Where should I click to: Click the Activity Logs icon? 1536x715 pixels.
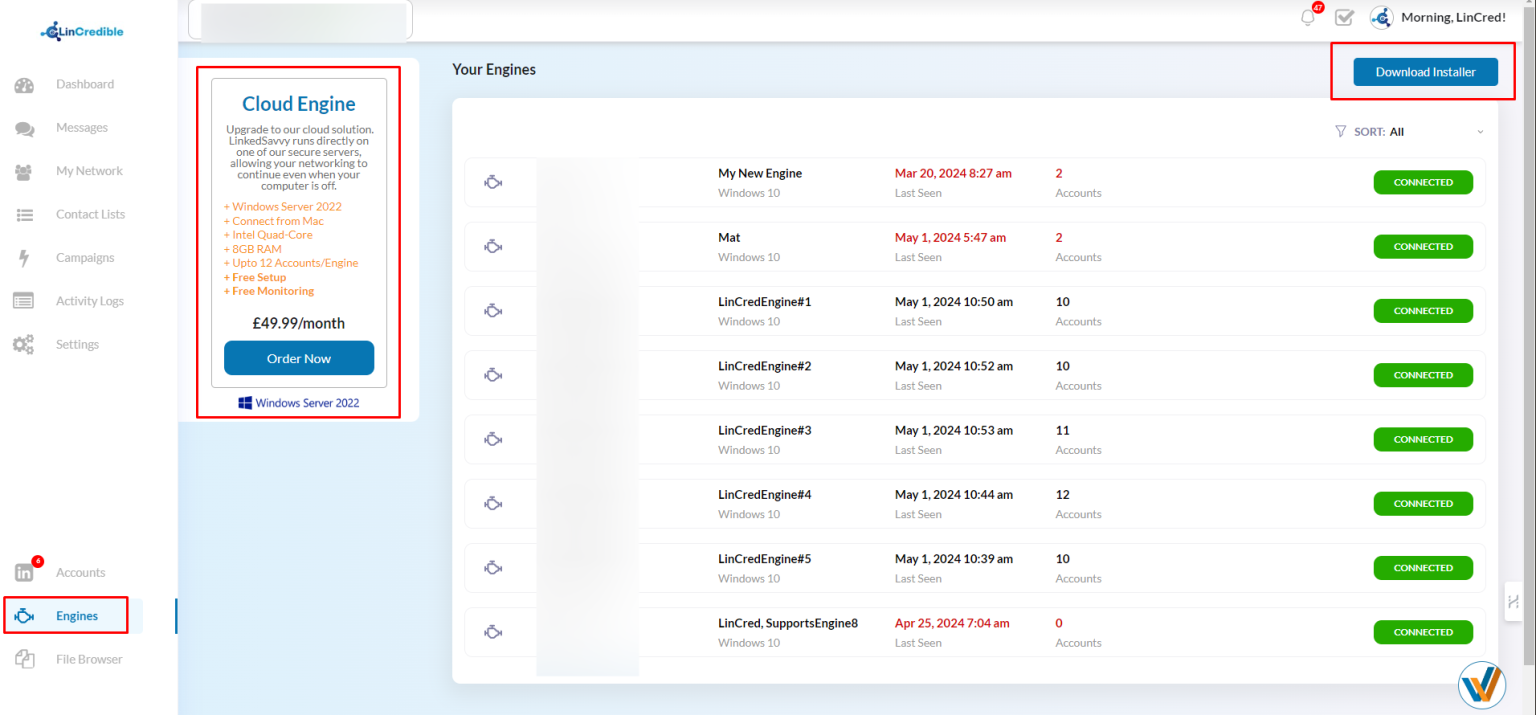coord(24,301)
